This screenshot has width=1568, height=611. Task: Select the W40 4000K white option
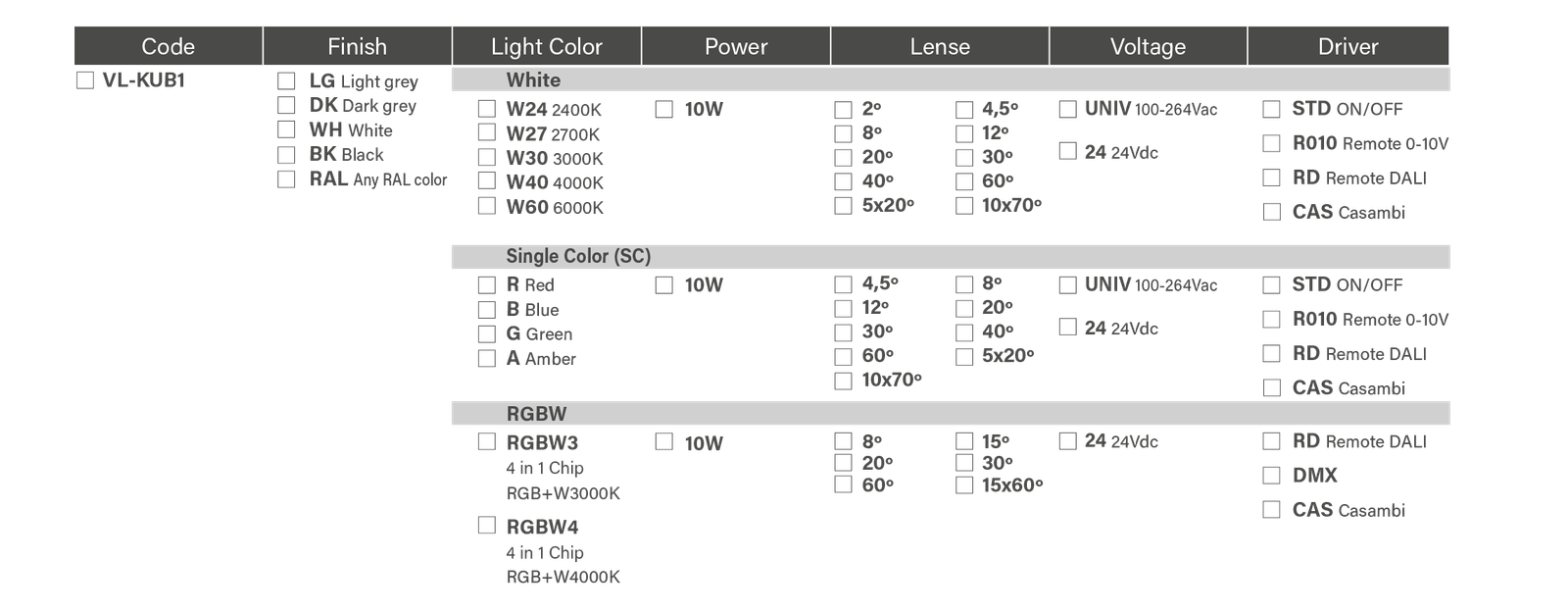(x=487, y=181)
